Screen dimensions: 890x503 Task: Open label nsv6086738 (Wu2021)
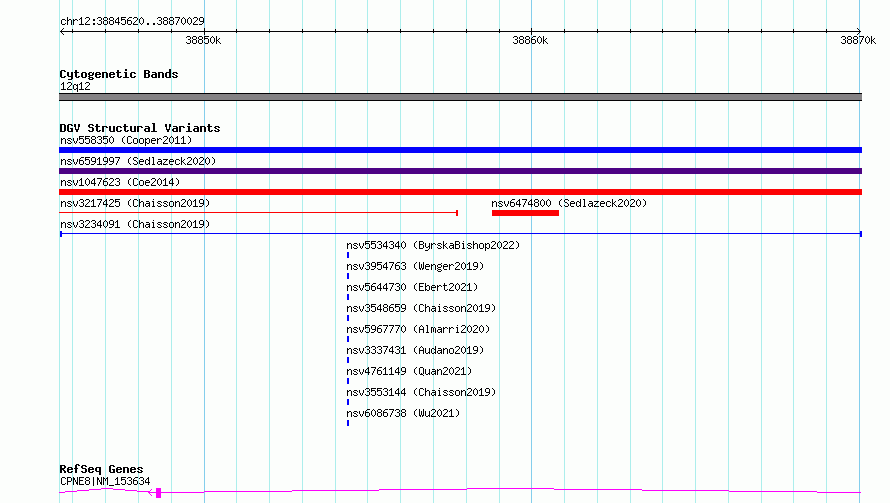click(x=403, y=413)
